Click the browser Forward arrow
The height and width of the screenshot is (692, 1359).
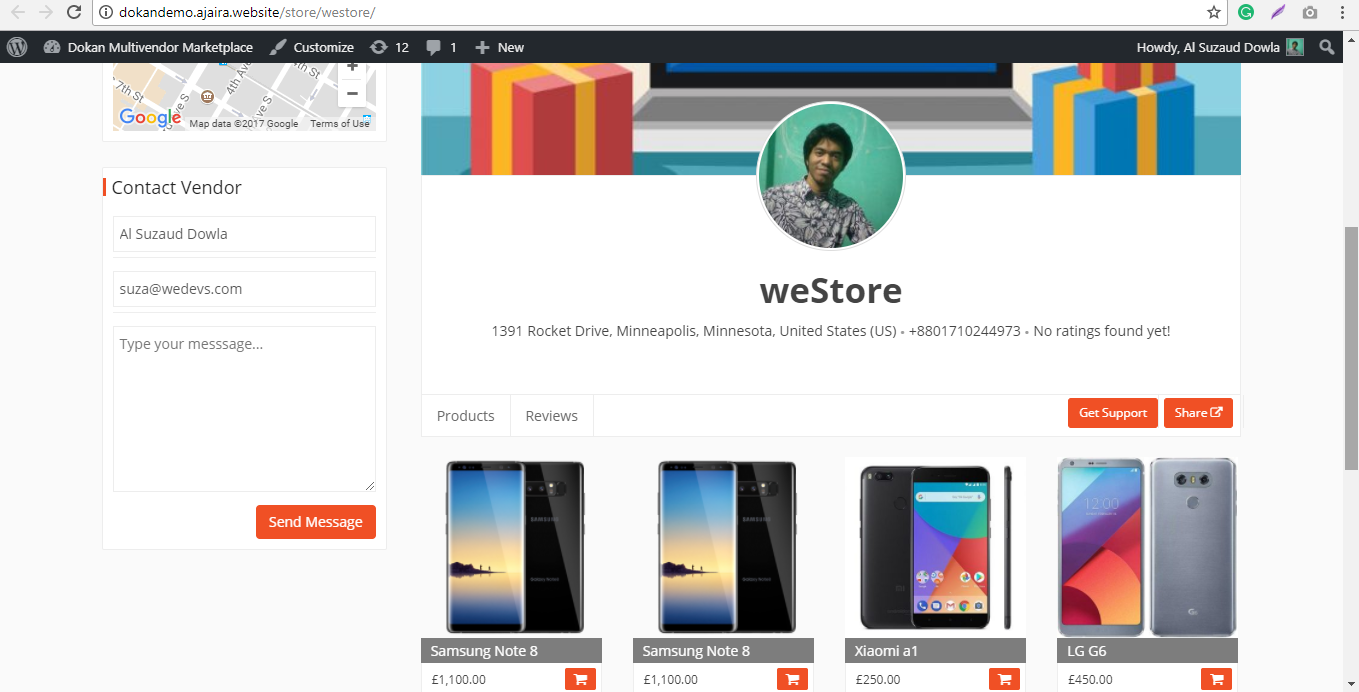(x=46, y=13)
